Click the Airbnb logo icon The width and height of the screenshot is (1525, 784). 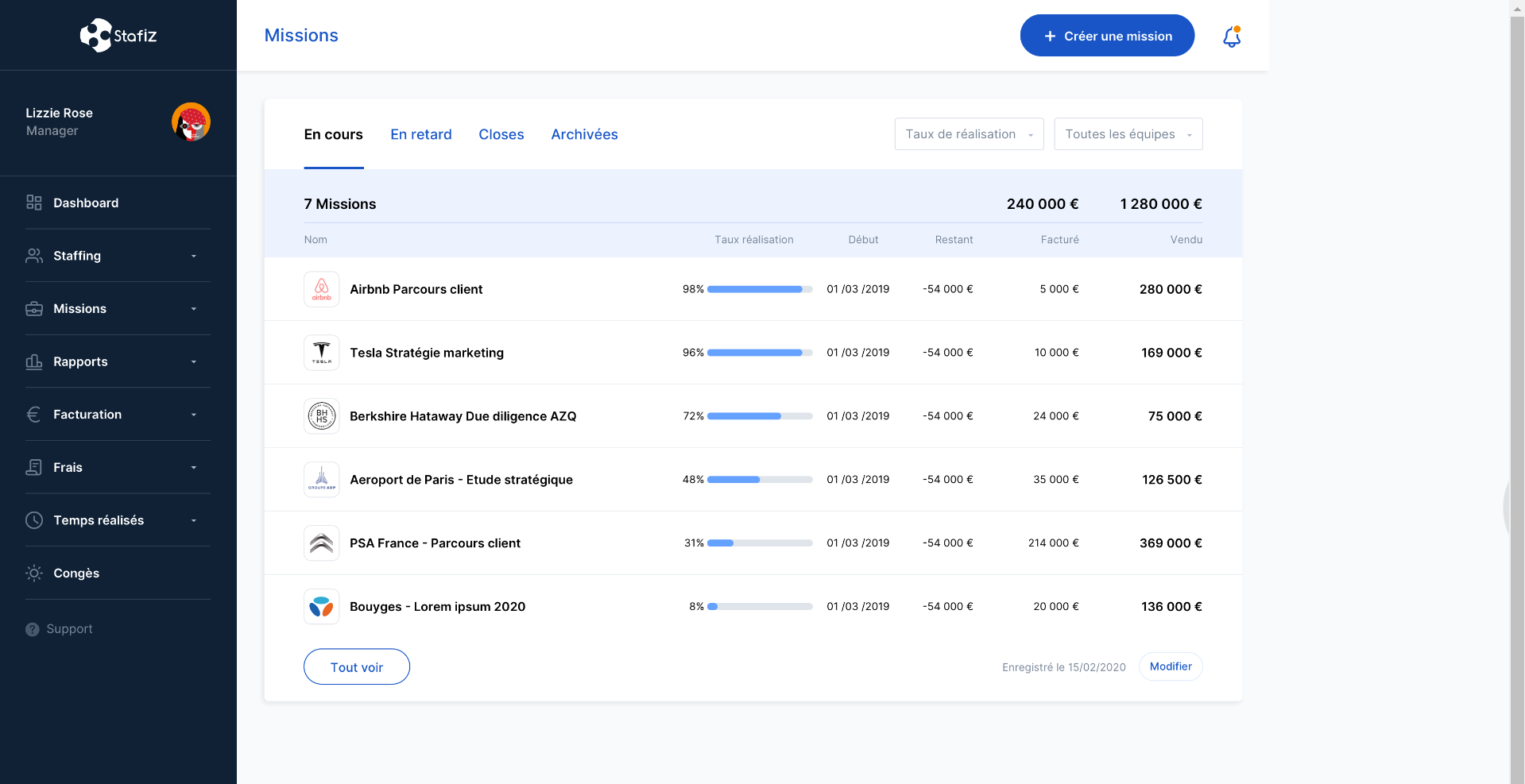click(x=321, y=289)
